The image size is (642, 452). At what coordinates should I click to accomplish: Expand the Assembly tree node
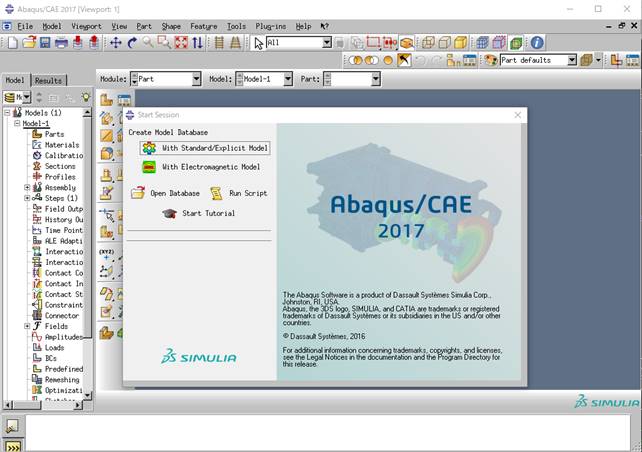point(28,187)
